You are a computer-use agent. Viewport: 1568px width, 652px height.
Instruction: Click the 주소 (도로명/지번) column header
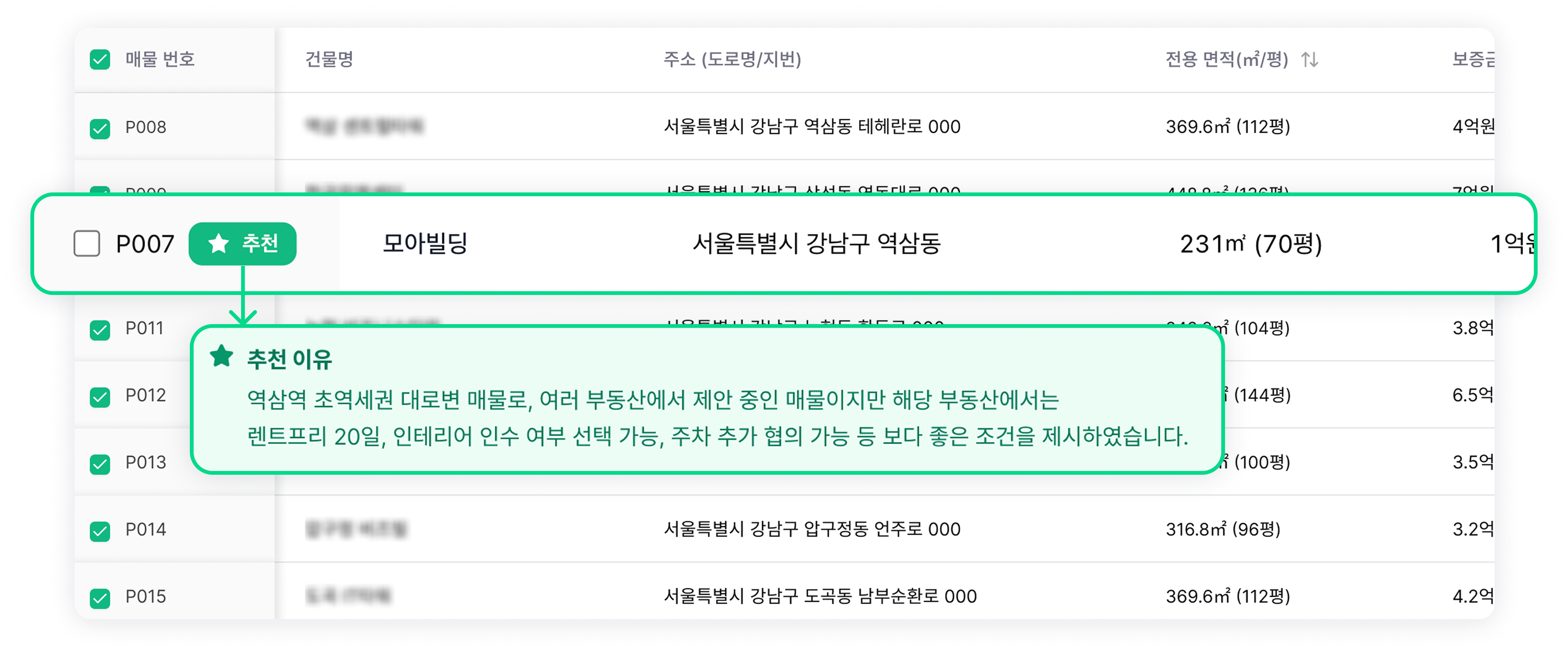click(x=732, y=60)
